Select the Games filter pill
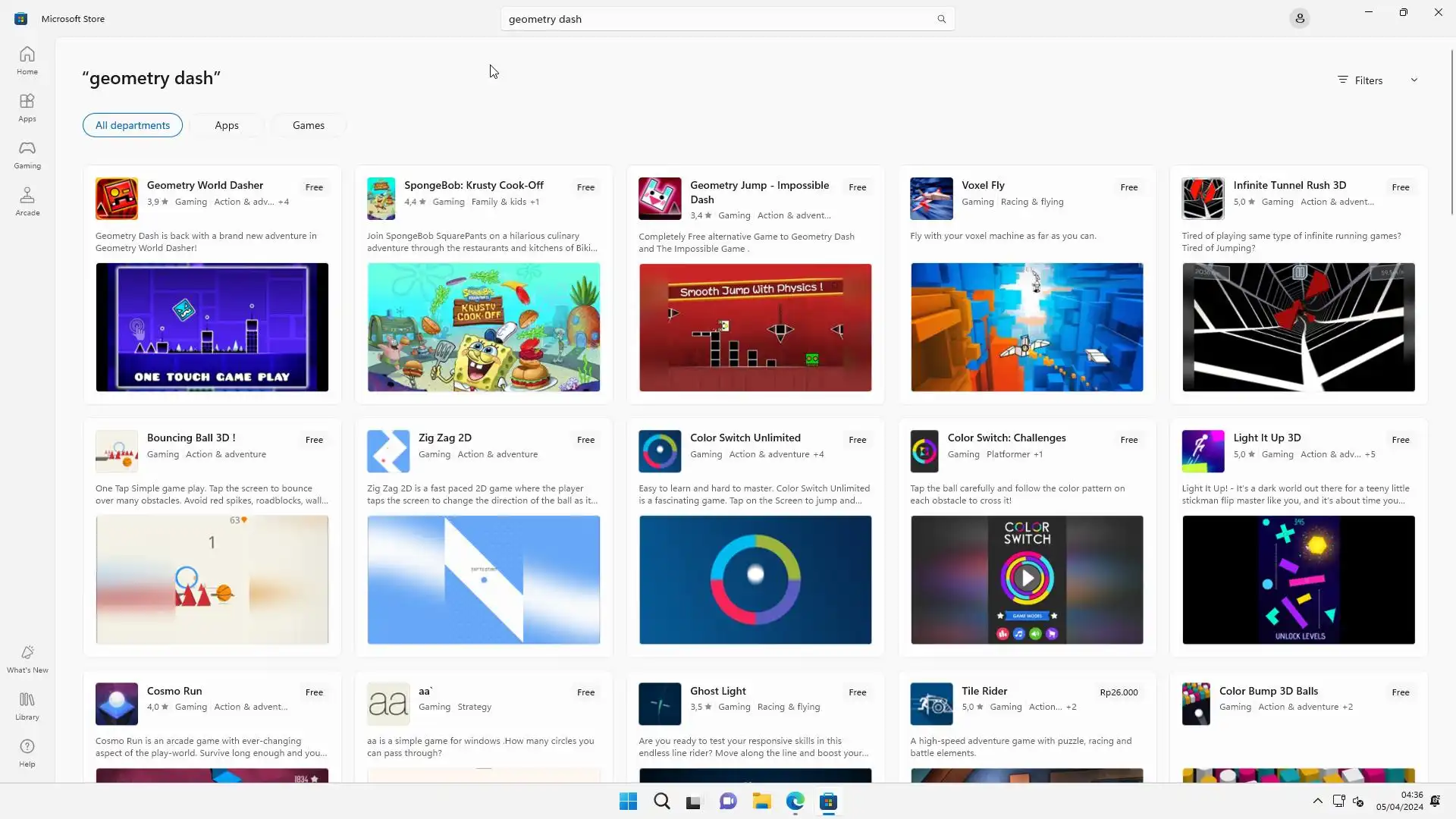The image size is (1456, 819). point(309,125)
